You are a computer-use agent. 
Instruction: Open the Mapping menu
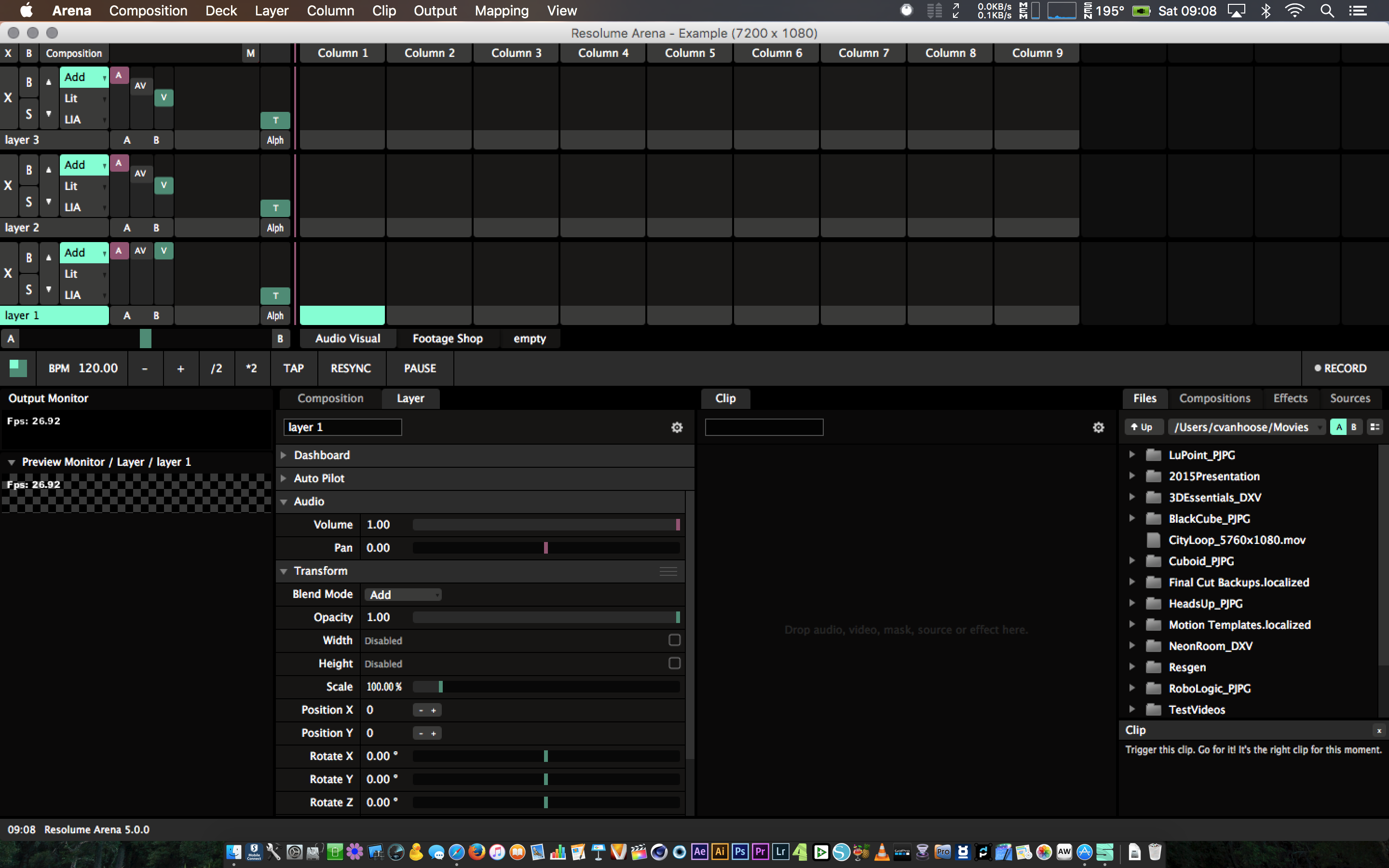click(501, 11)
